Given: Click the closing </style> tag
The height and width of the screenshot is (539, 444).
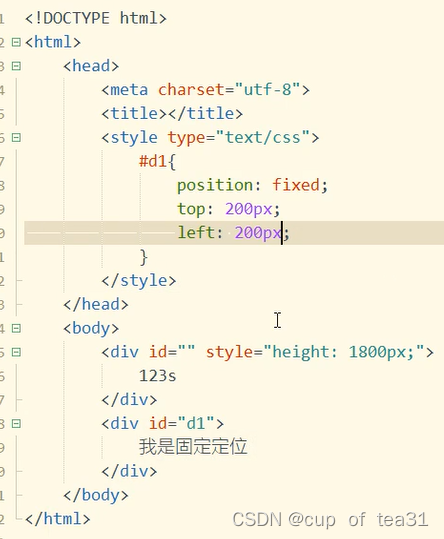Looking at the screenshot, I should point(139,280).
